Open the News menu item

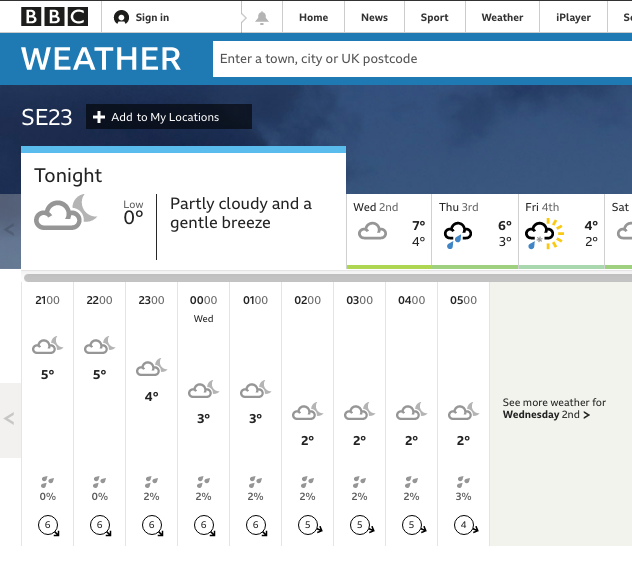[374, 17]
